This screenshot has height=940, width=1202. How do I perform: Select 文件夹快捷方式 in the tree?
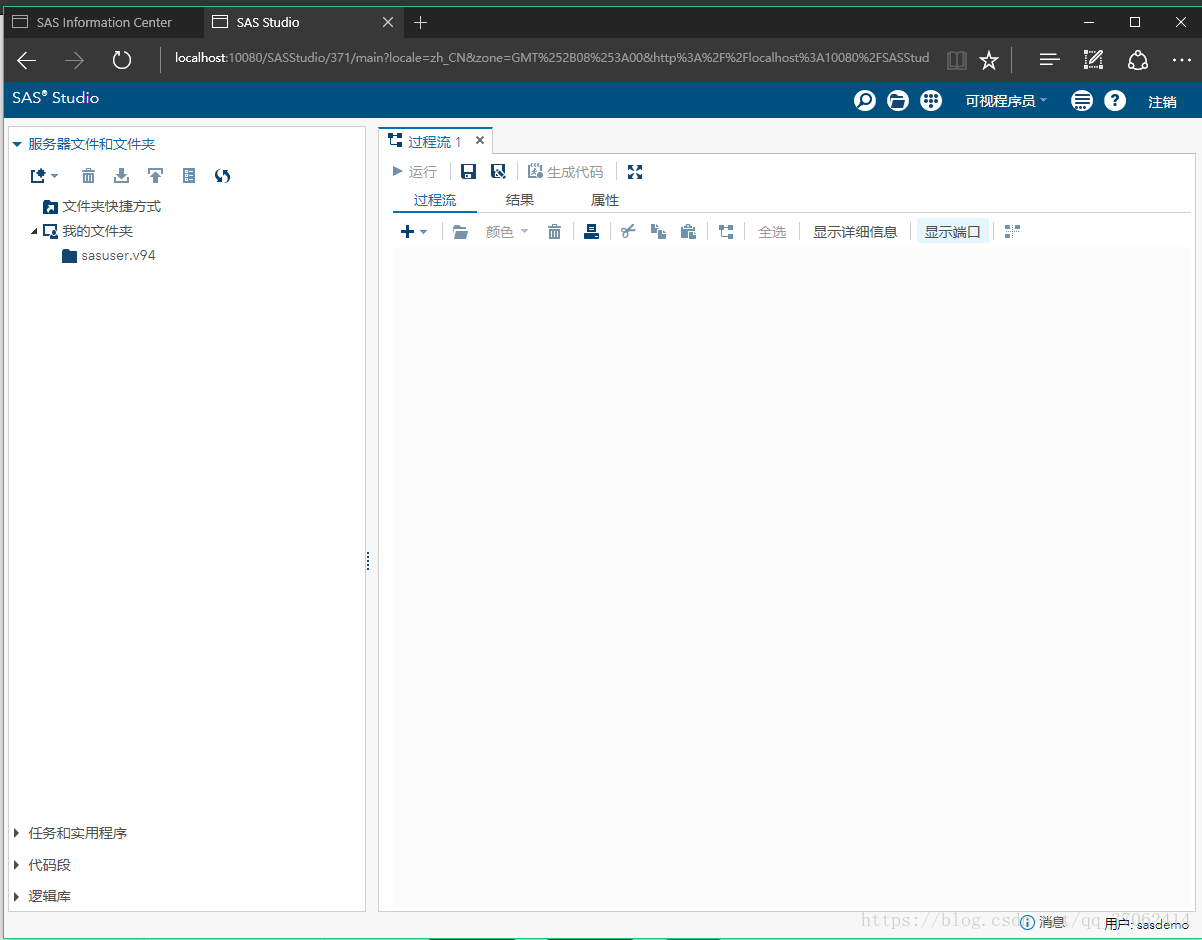[x=111, y=207]
